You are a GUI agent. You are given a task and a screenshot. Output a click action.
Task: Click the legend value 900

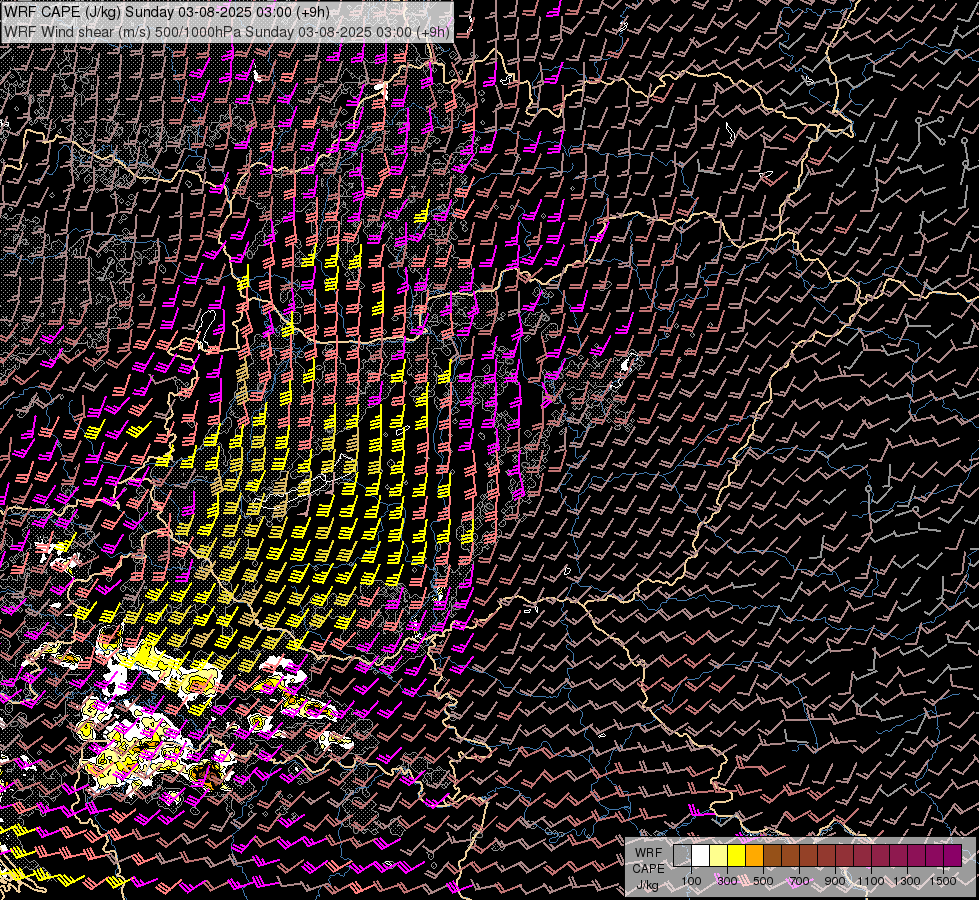[835, 881]
